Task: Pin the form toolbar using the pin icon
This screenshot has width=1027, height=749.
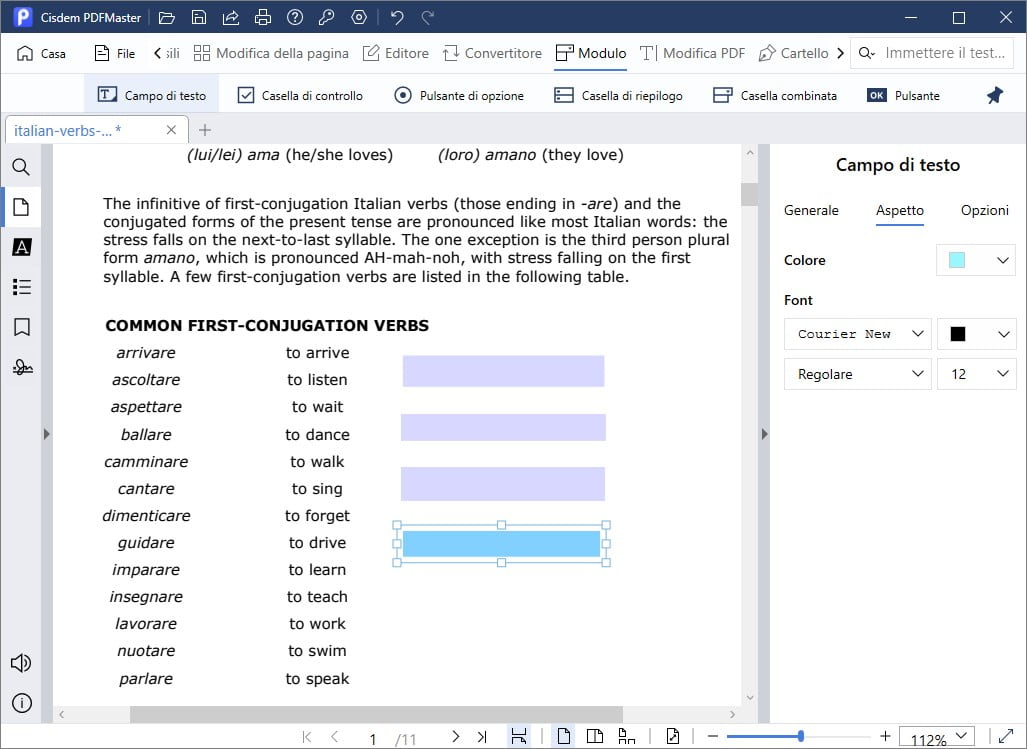Action: pyautogui.click(x=993, y=94)
